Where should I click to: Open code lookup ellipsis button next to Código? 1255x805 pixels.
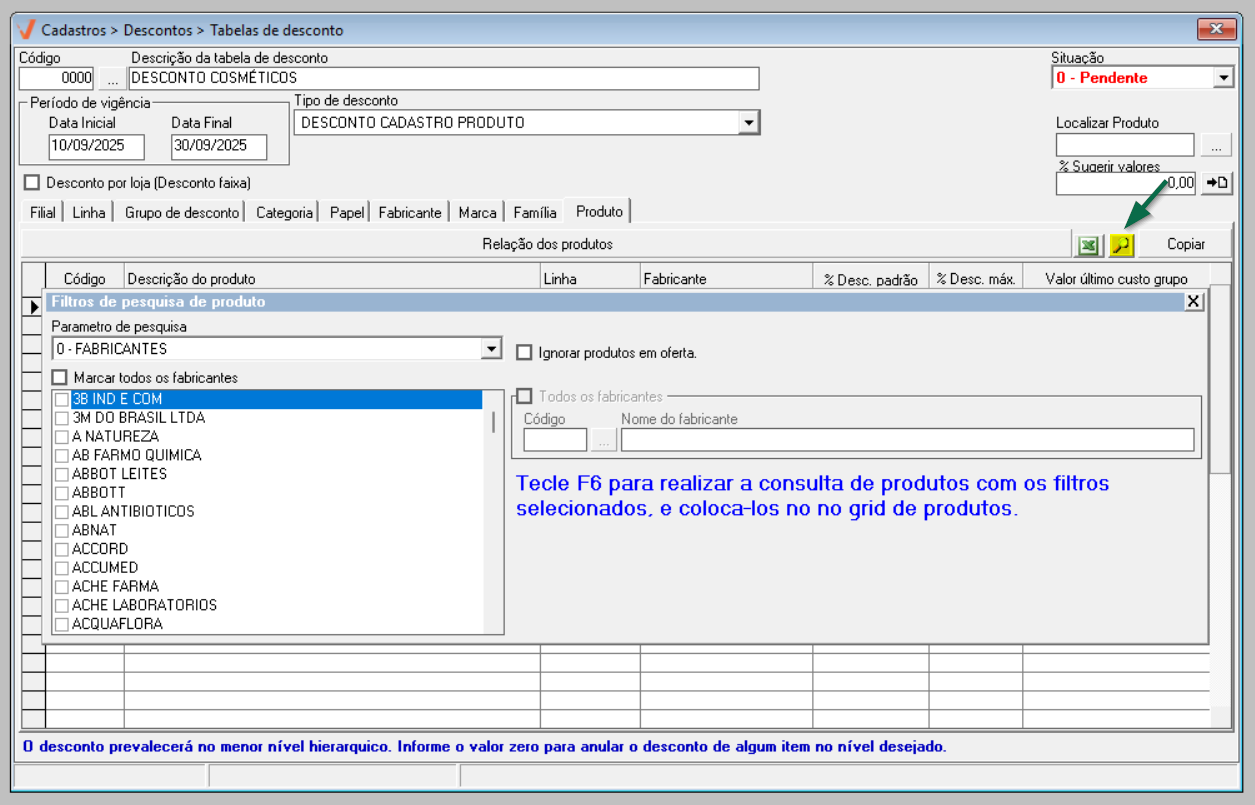tap(112, 78)
